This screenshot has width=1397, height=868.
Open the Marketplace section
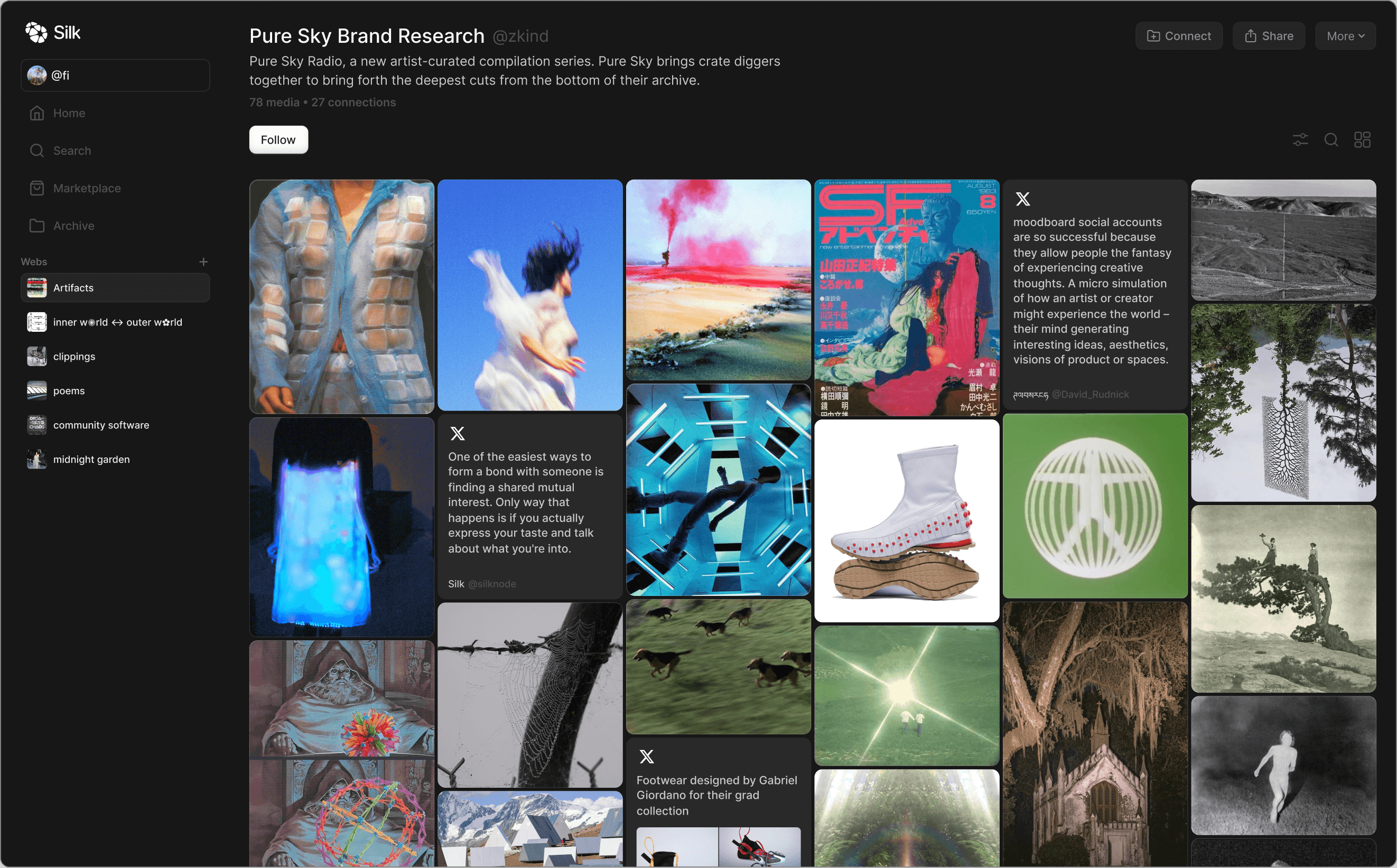pyautogui.click(x=86, y=187)
